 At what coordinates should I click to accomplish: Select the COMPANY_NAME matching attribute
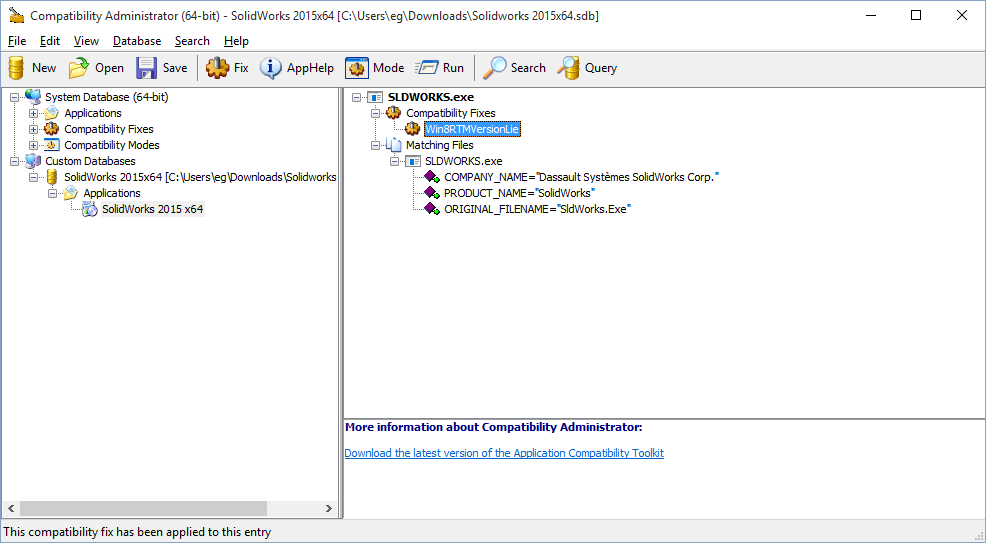[x=581, y=177]
